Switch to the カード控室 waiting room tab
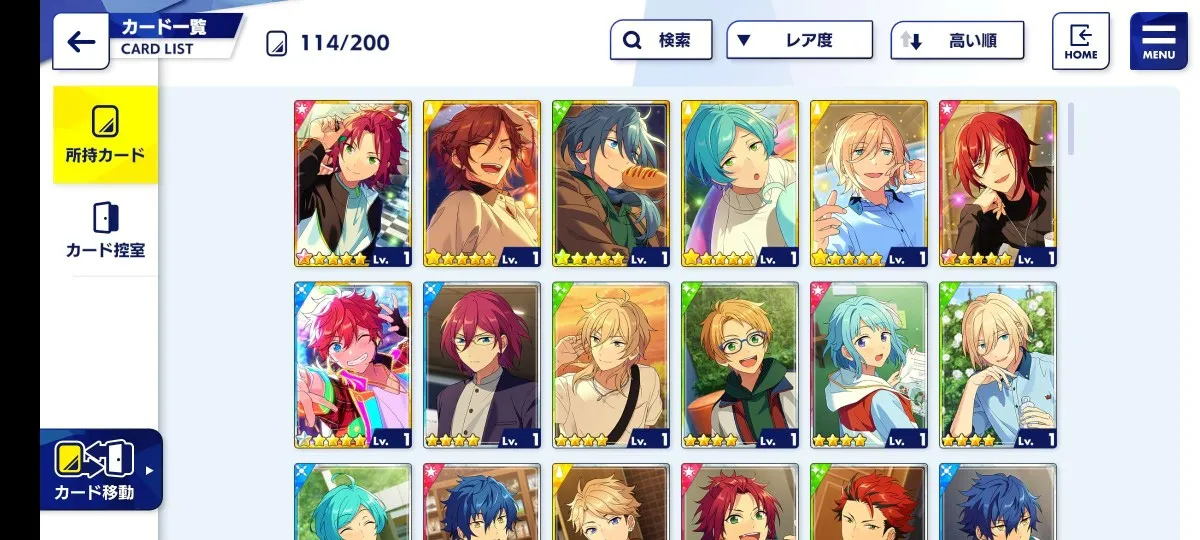Image resolution: width=1200 pixels, height=540 pixels. pyautogui.click(x=105, y=230)
